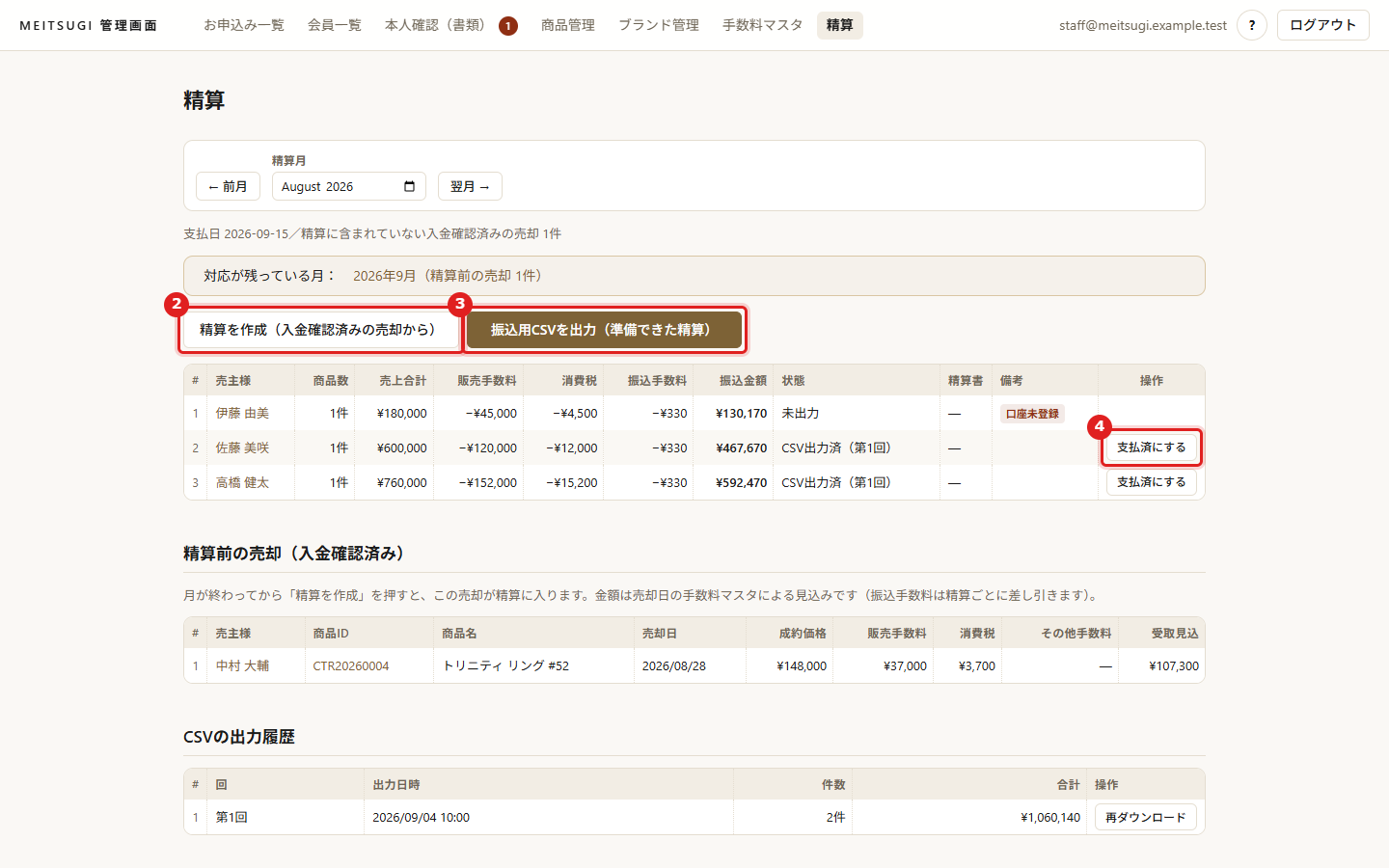Go to the 会員一覧 page
The image size is (1389, 868).
(334, 25)
